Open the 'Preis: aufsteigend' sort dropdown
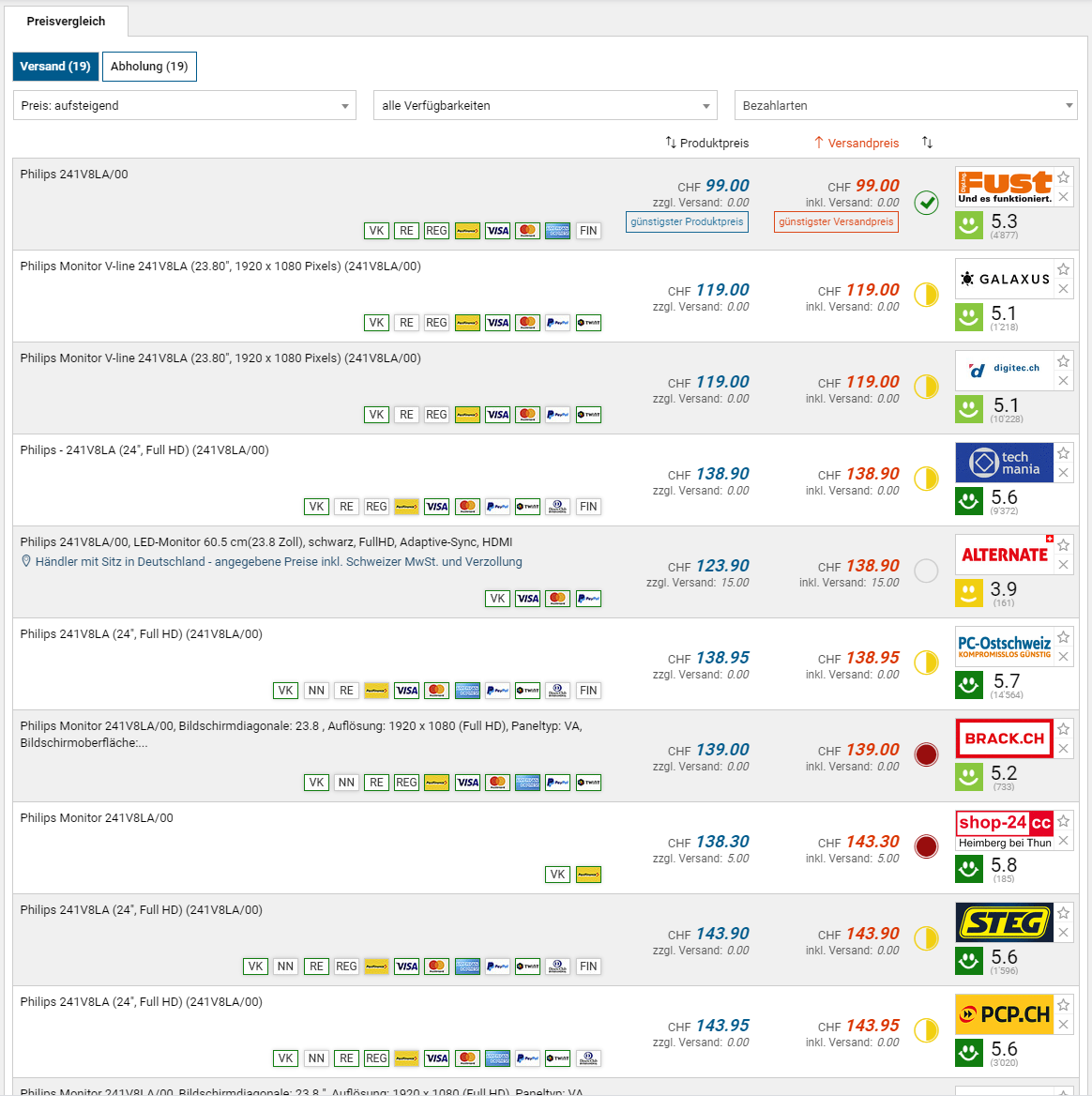1092x1096 pixels. (185, 105)
